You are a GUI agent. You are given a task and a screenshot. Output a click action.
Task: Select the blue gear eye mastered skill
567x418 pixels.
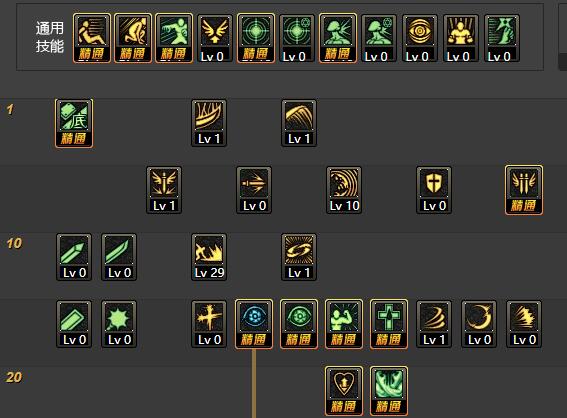tap(254, 324)
